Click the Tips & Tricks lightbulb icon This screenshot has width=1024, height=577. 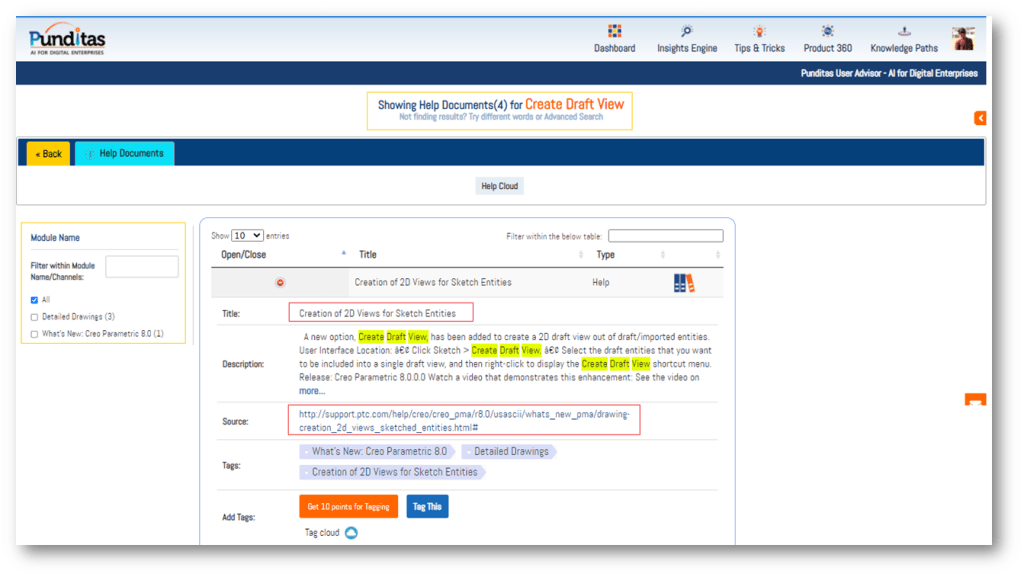(x=759, y=31)
